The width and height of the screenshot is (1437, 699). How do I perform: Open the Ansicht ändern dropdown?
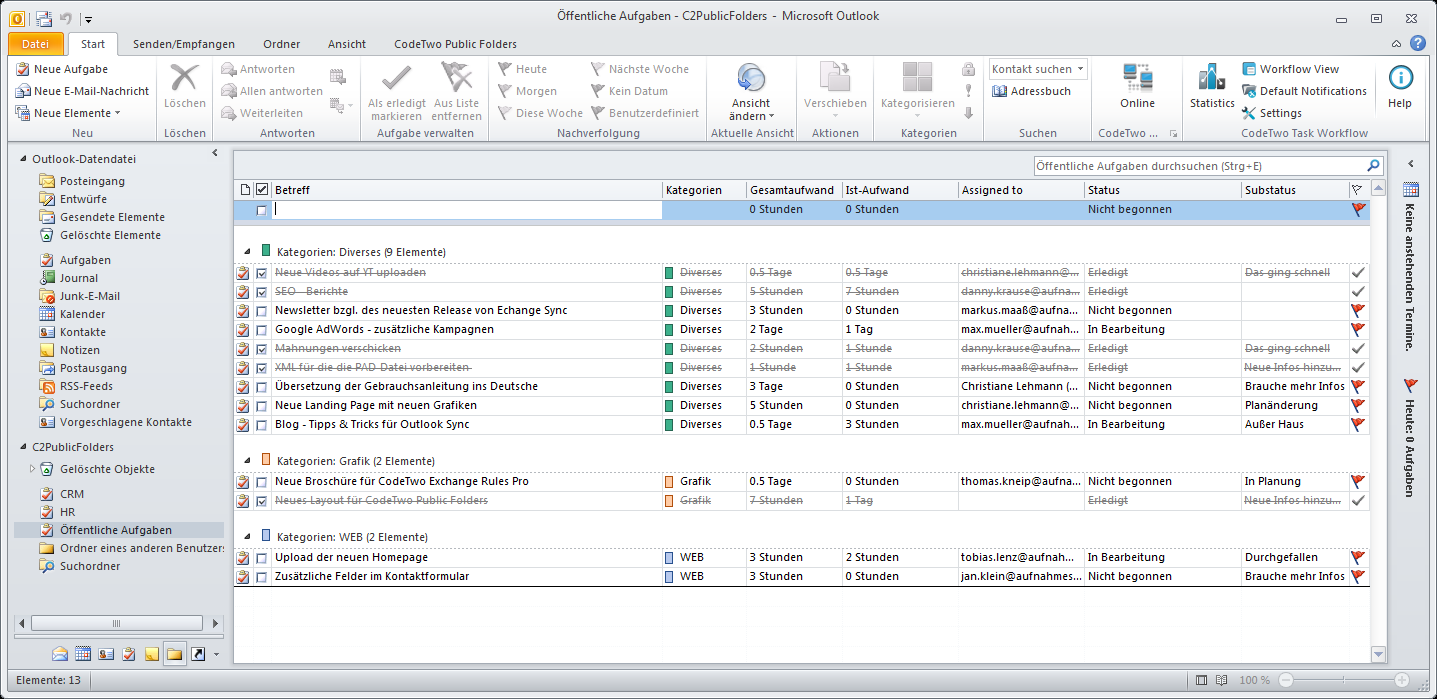coord(751,91)
